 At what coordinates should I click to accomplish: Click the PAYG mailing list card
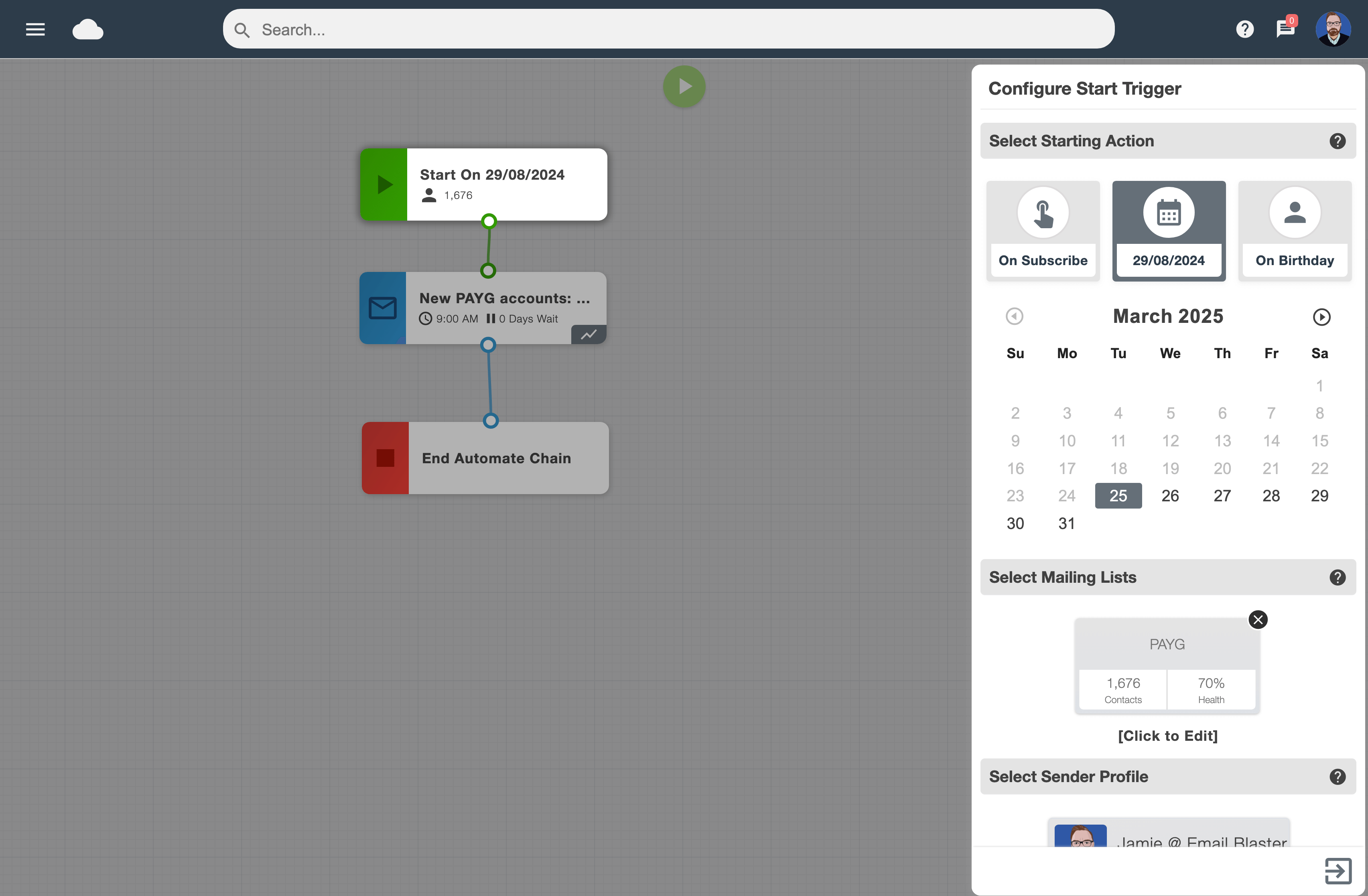pyautogui.click(x=1167, y=666)
